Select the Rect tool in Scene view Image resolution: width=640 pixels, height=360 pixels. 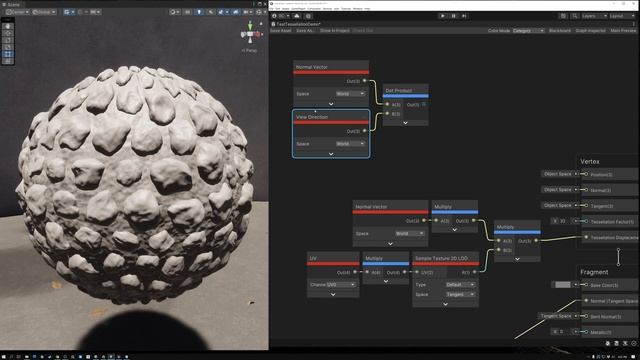[8, 54]
